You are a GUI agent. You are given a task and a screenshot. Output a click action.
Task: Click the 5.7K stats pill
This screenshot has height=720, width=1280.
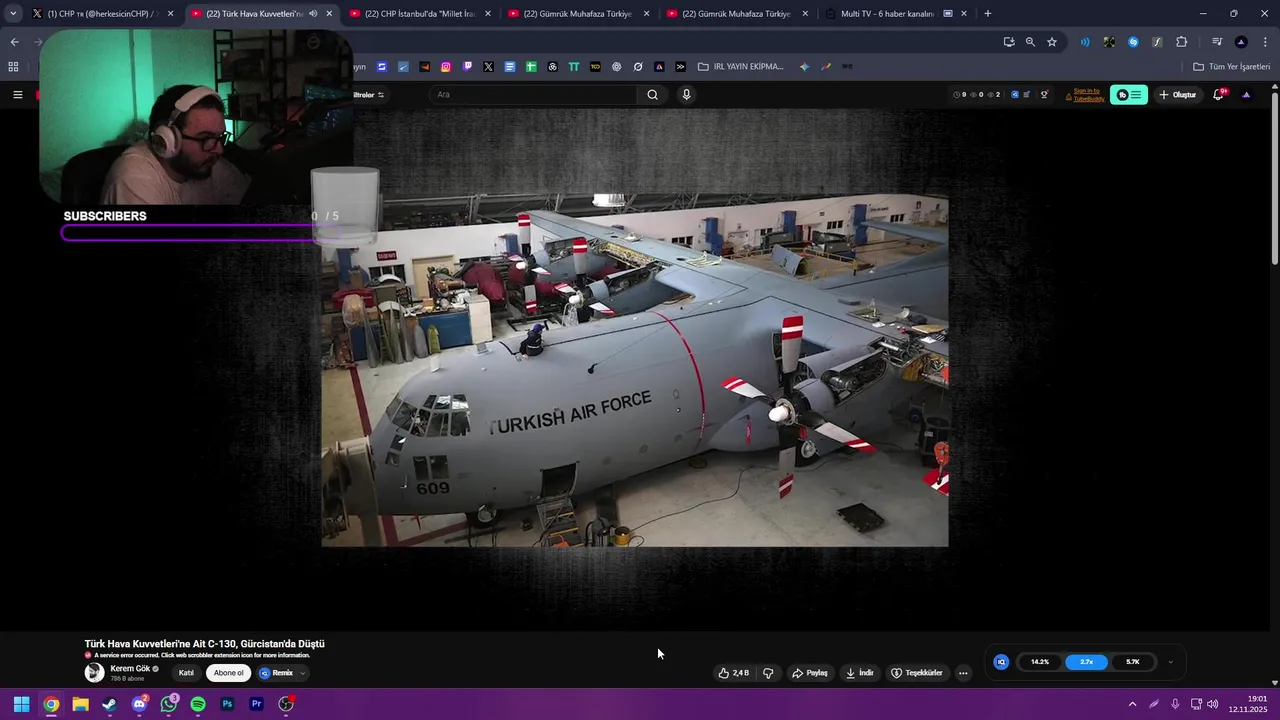coord(1132,662)
